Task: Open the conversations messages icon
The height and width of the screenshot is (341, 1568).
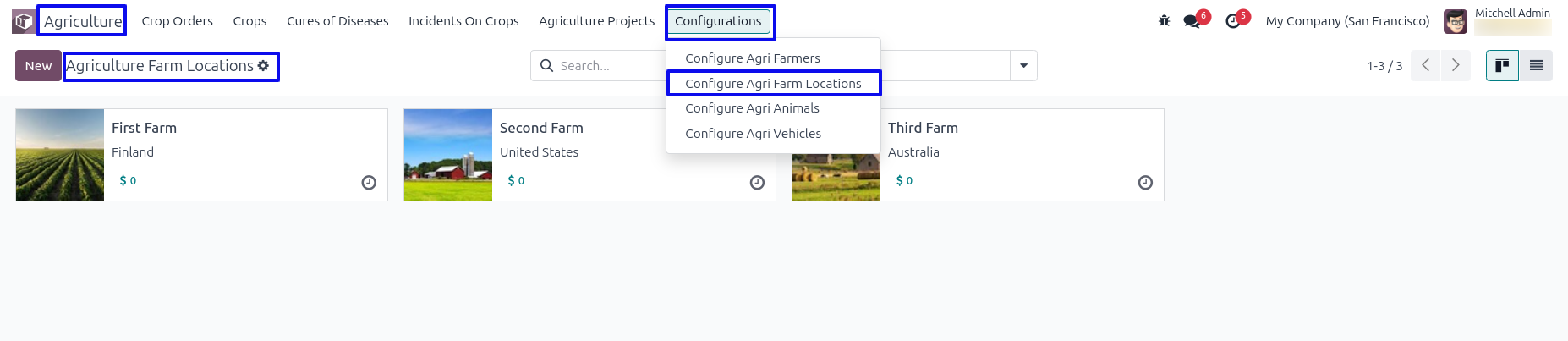Action: (1192, 21)
